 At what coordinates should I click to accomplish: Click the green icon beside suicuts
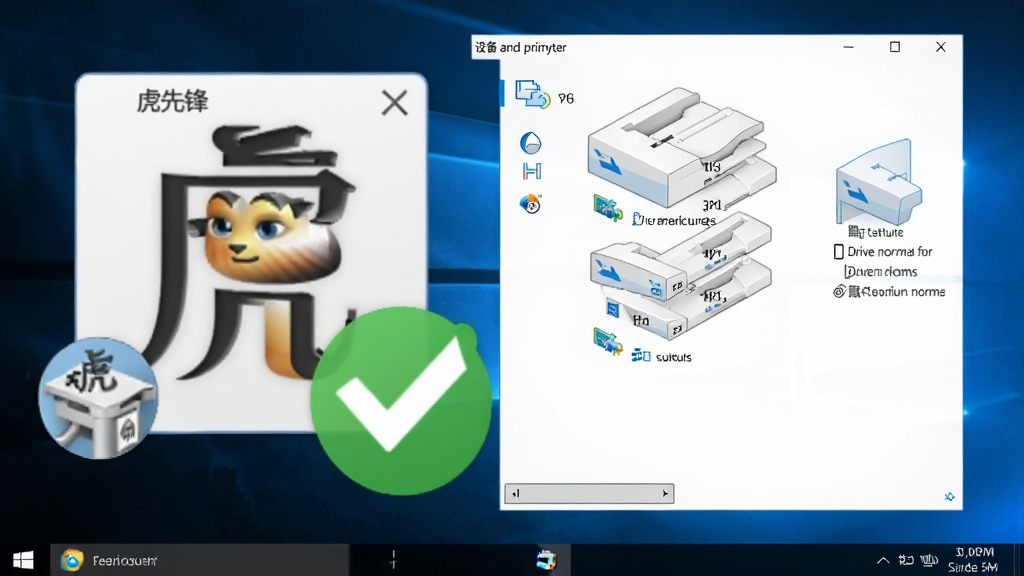(608, 342)
